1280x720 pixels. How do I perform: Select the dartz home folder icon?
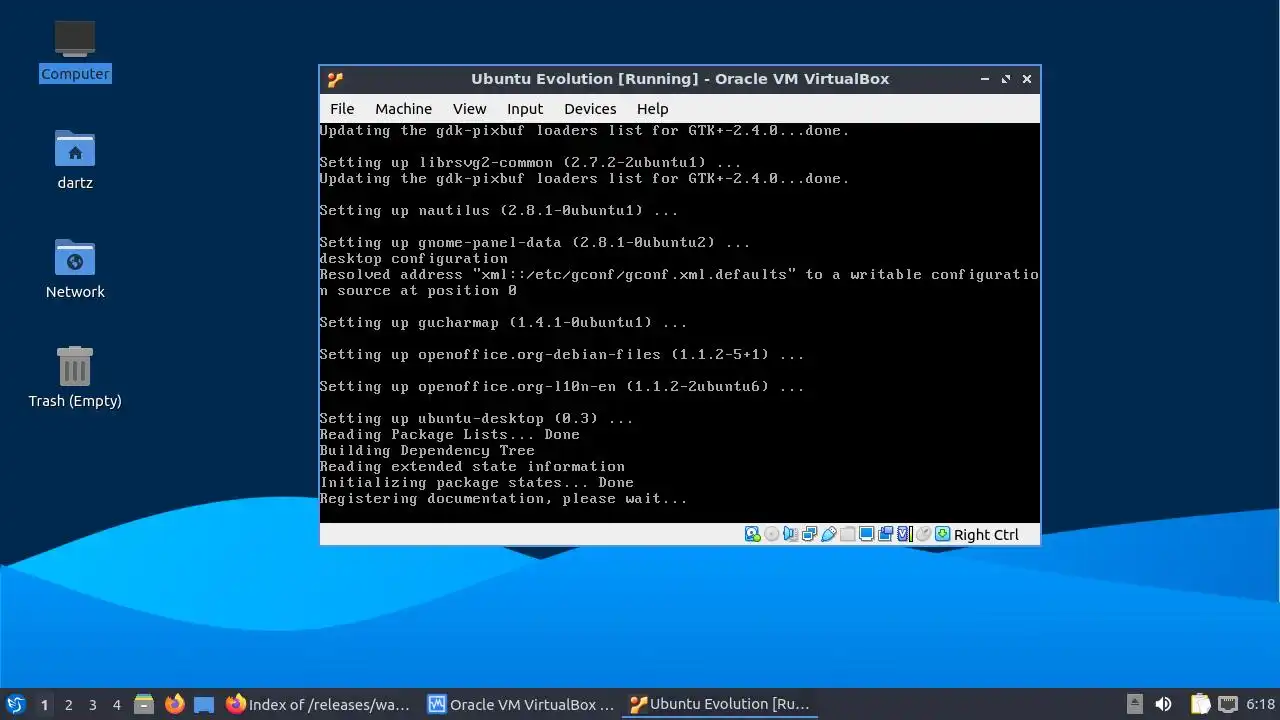[75, 158]
